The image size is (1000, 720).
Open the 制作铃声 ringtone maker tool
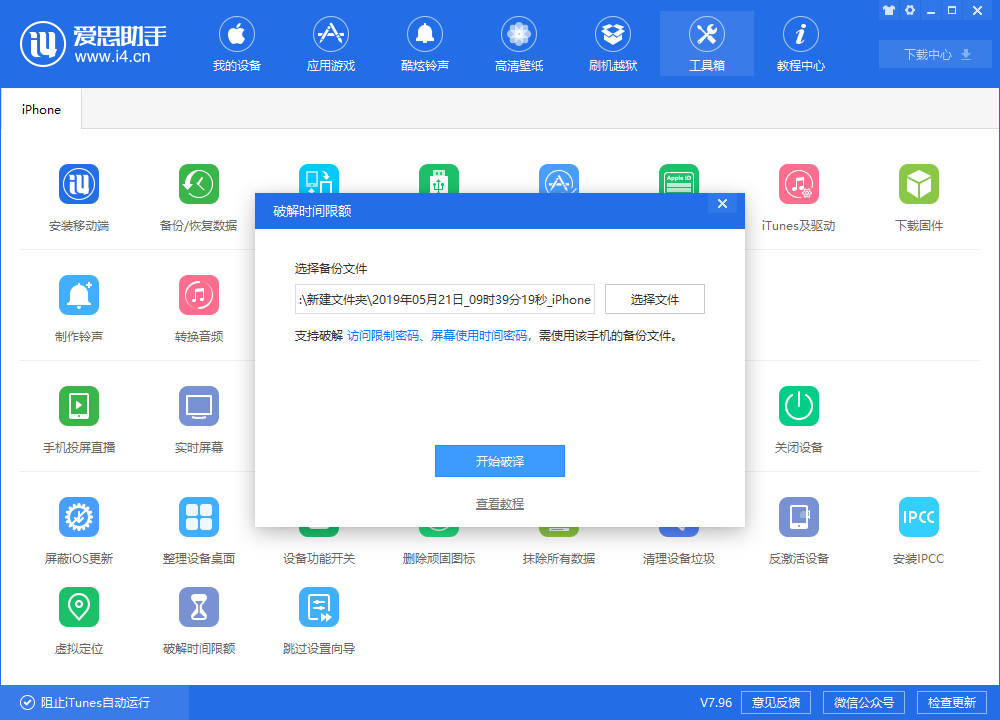[x=79, y=305]
